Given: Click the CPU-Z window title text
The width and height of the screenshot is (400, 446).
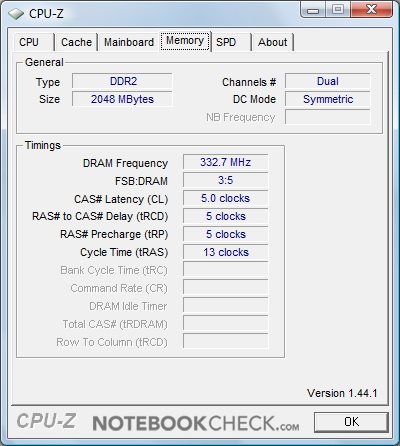Looking at the screenshot, I should (x=46, y=14).
